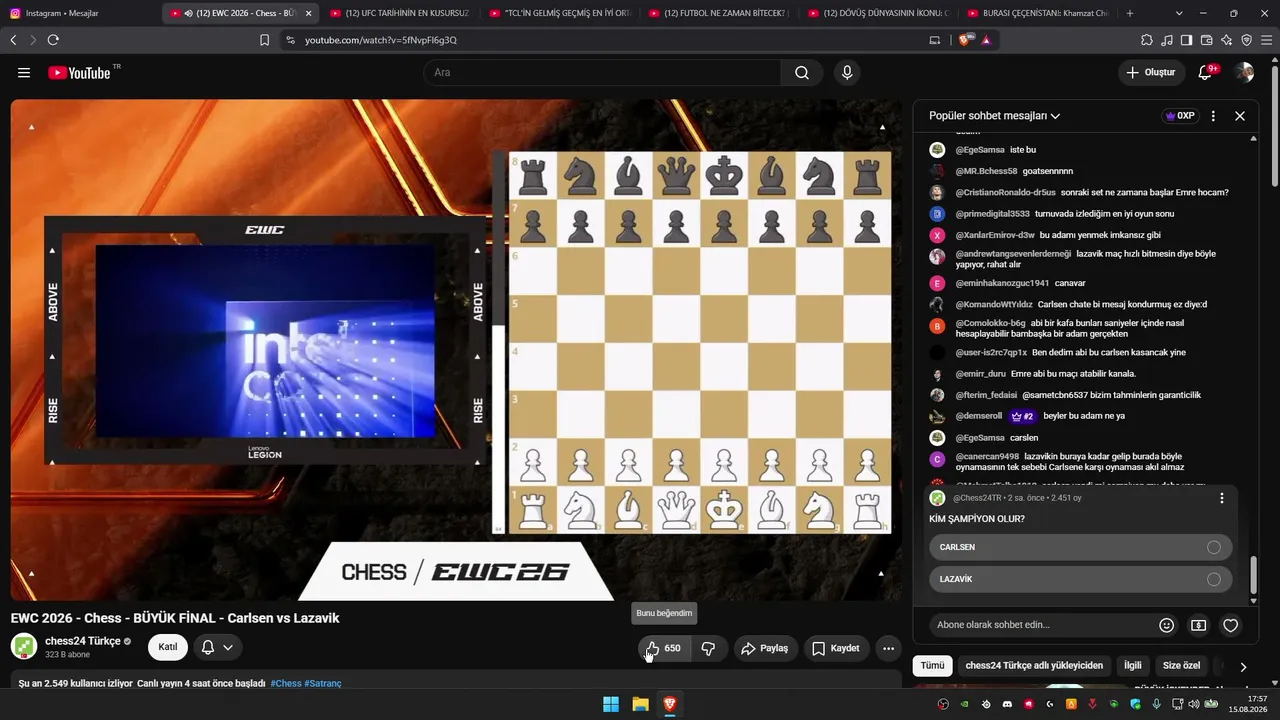Click the search magnifier button
The width and height of the screenshot is (1280, 720).
point(802,73)
